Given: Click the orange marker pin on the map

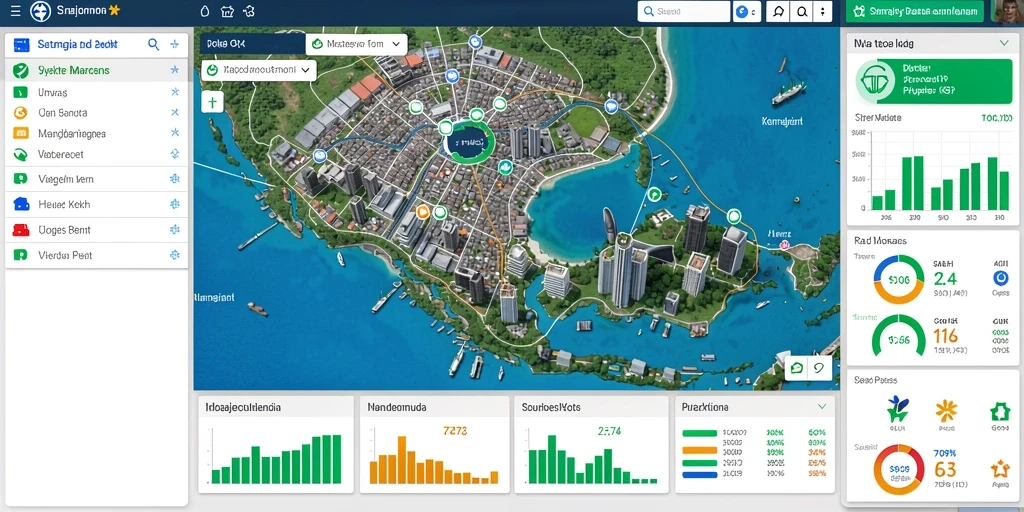Looking at the screenshot, I should (x=423, y=212).
